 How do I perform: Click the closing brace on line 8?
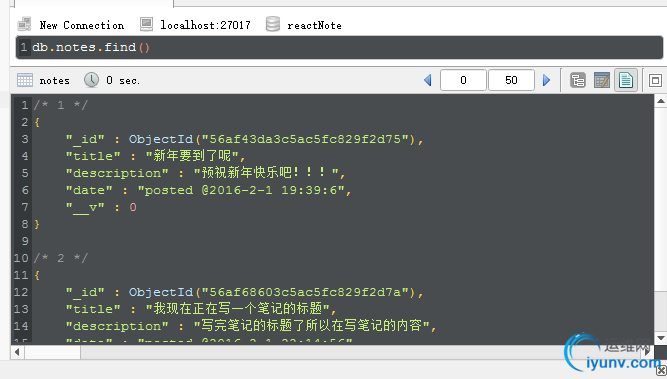click(37, 224)
